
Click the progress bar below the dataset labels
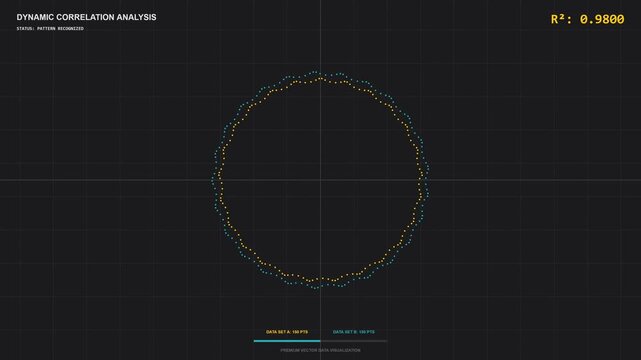tap(320, 341)
